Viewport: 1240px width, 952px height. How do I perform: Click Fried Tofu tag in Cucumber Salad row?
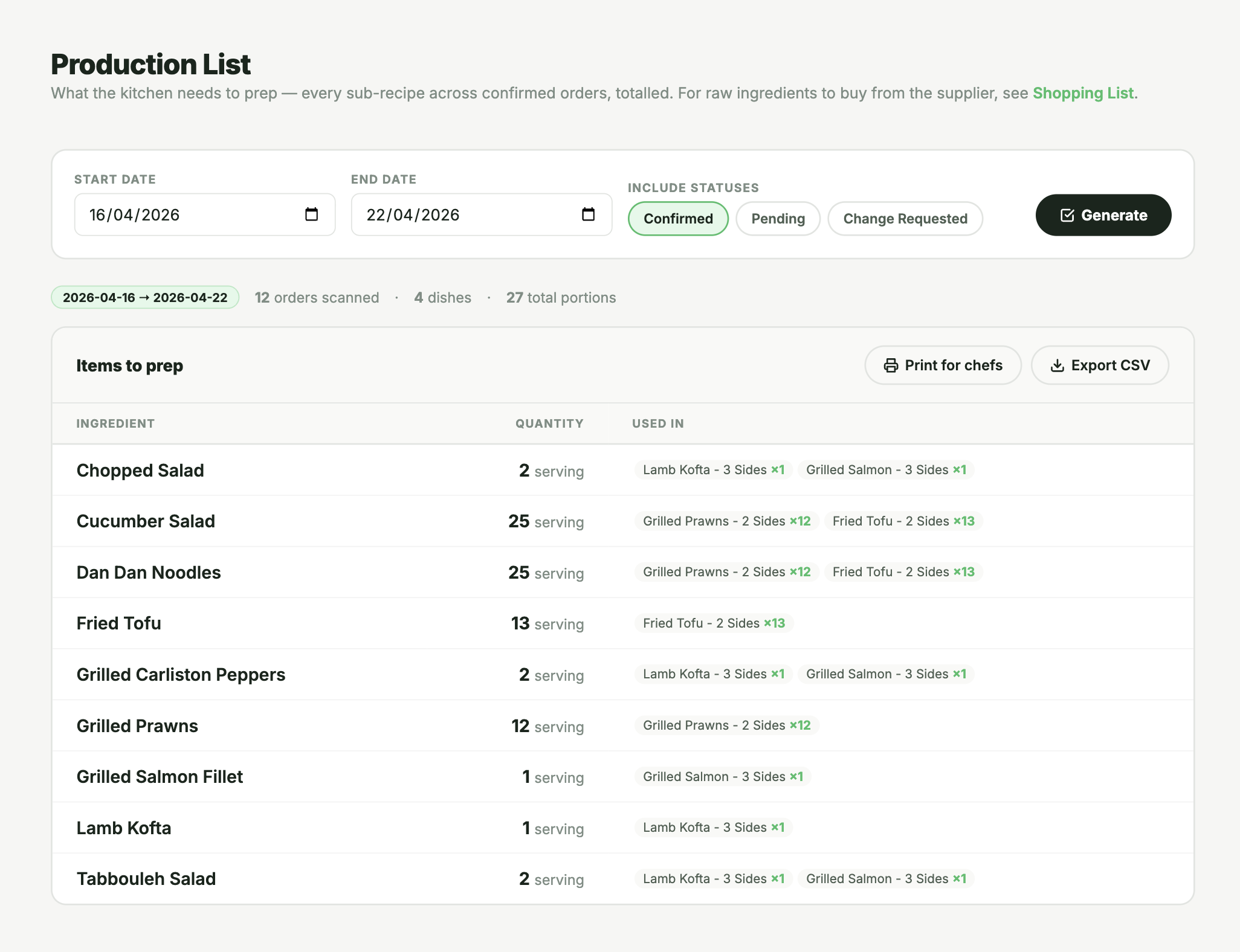pyautogui.click(x=903, y=521)
